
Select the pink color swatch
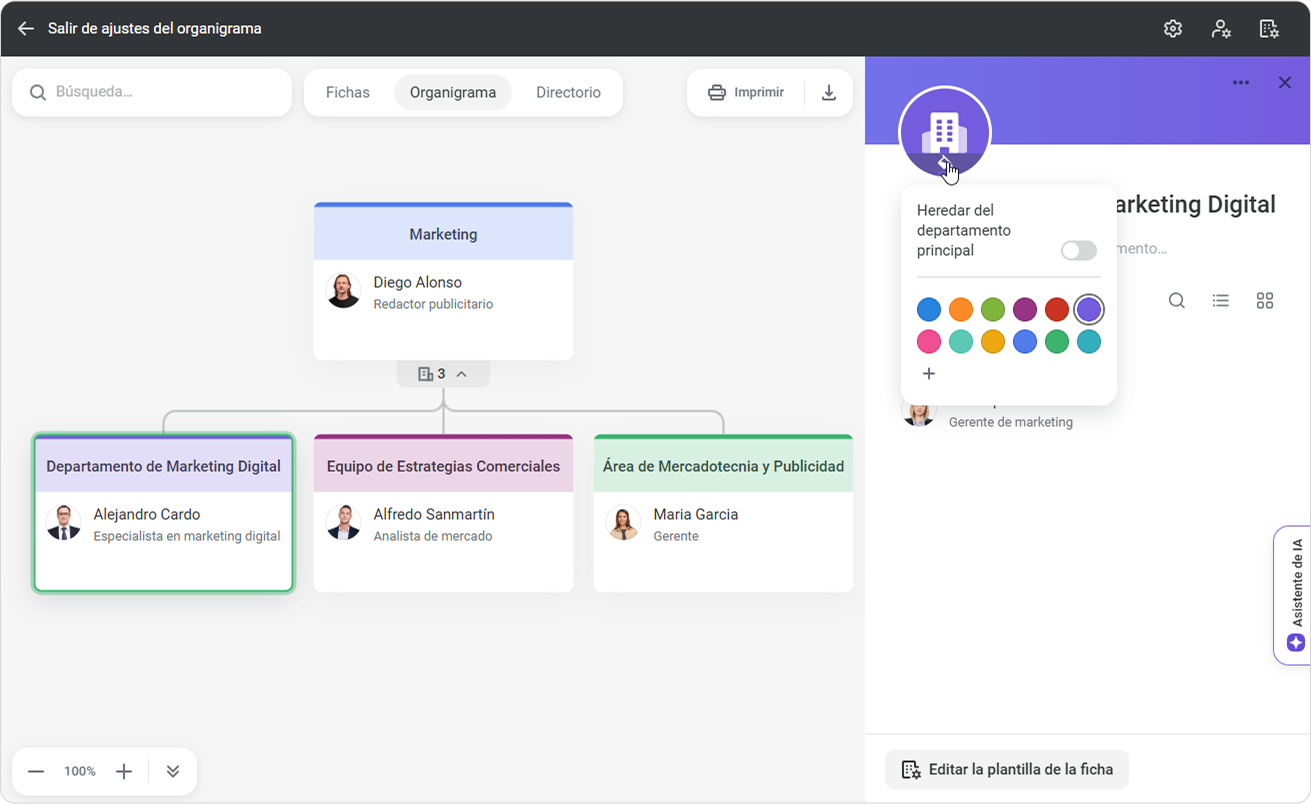(x=929, y=342)
